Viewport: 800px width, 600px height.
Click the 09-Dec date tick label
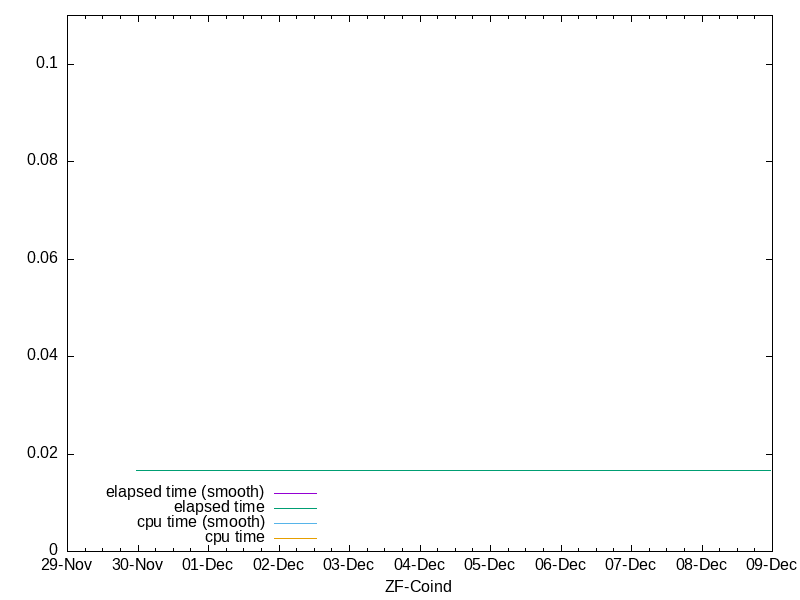click(x=771, y=565)
